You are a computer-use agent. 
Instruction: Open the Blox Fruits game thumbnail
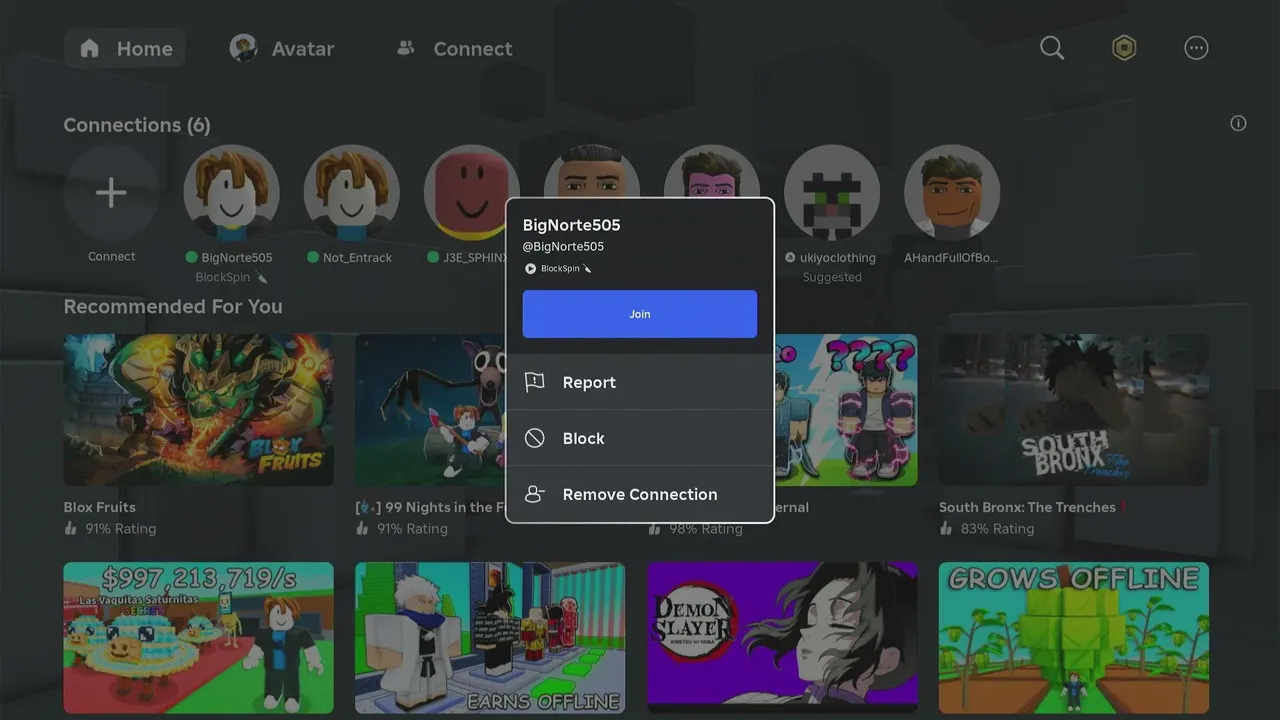pyautogui.click(x=199, y=410)
